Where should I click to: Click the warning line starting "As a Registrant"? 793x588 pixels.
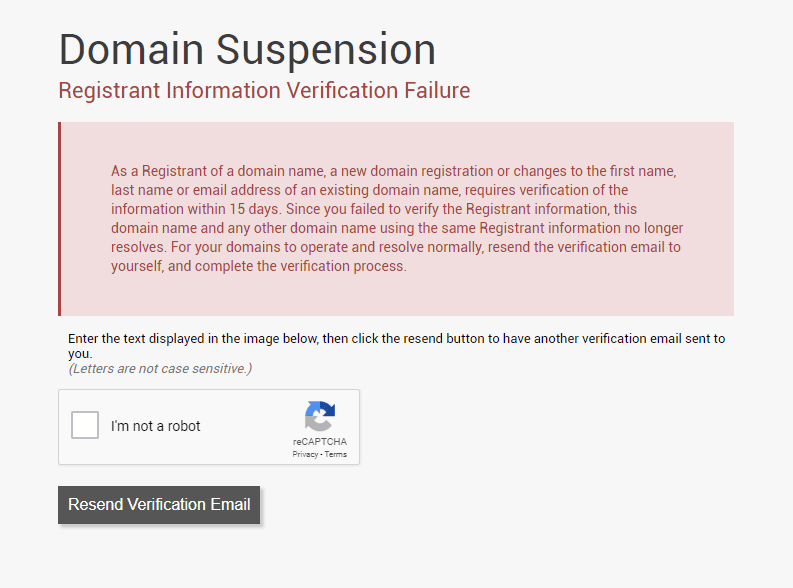pyautogui.click(x=393, y=171)
